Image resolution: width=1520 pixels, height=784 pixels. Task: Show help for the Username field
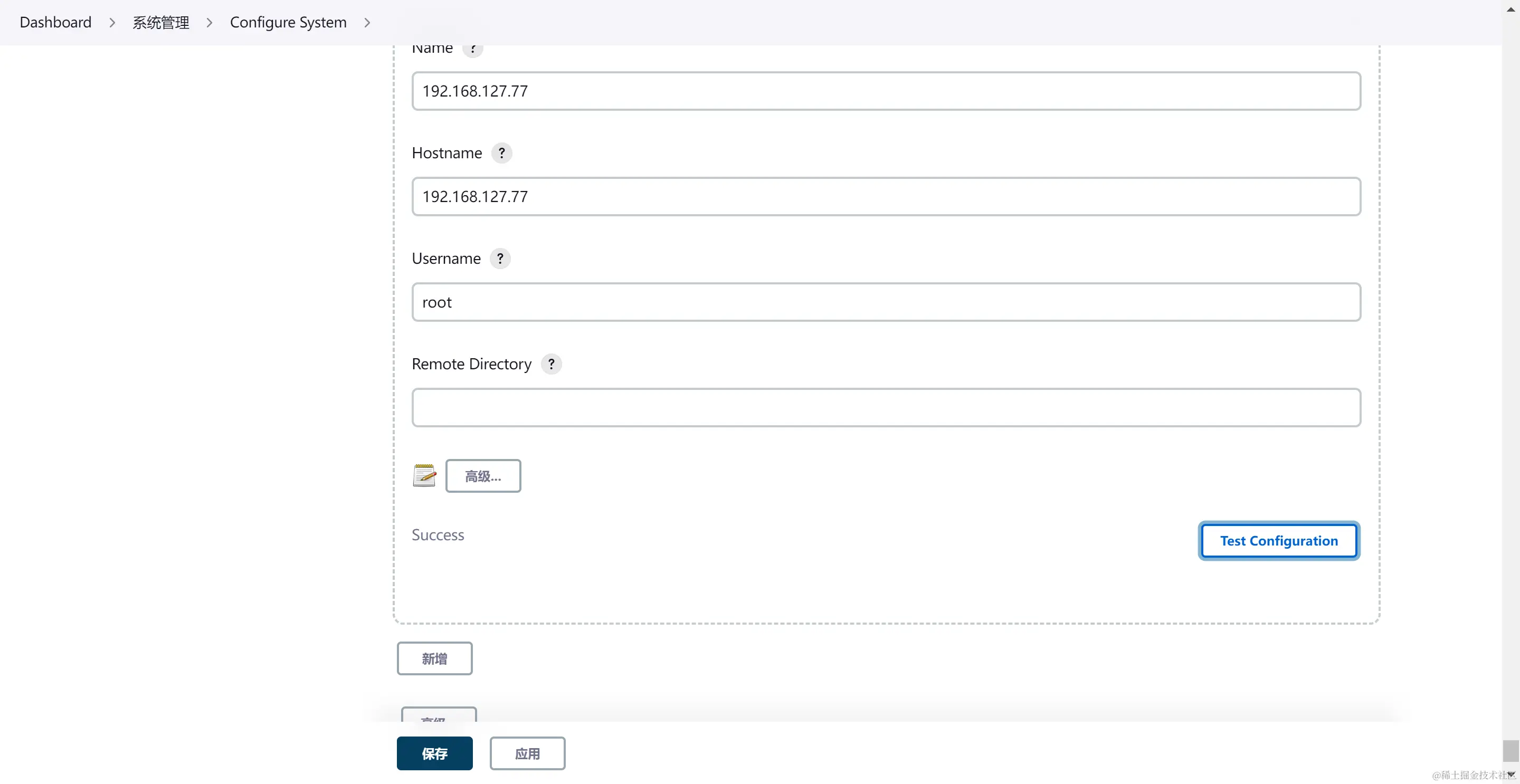click(x=500, y=259)
